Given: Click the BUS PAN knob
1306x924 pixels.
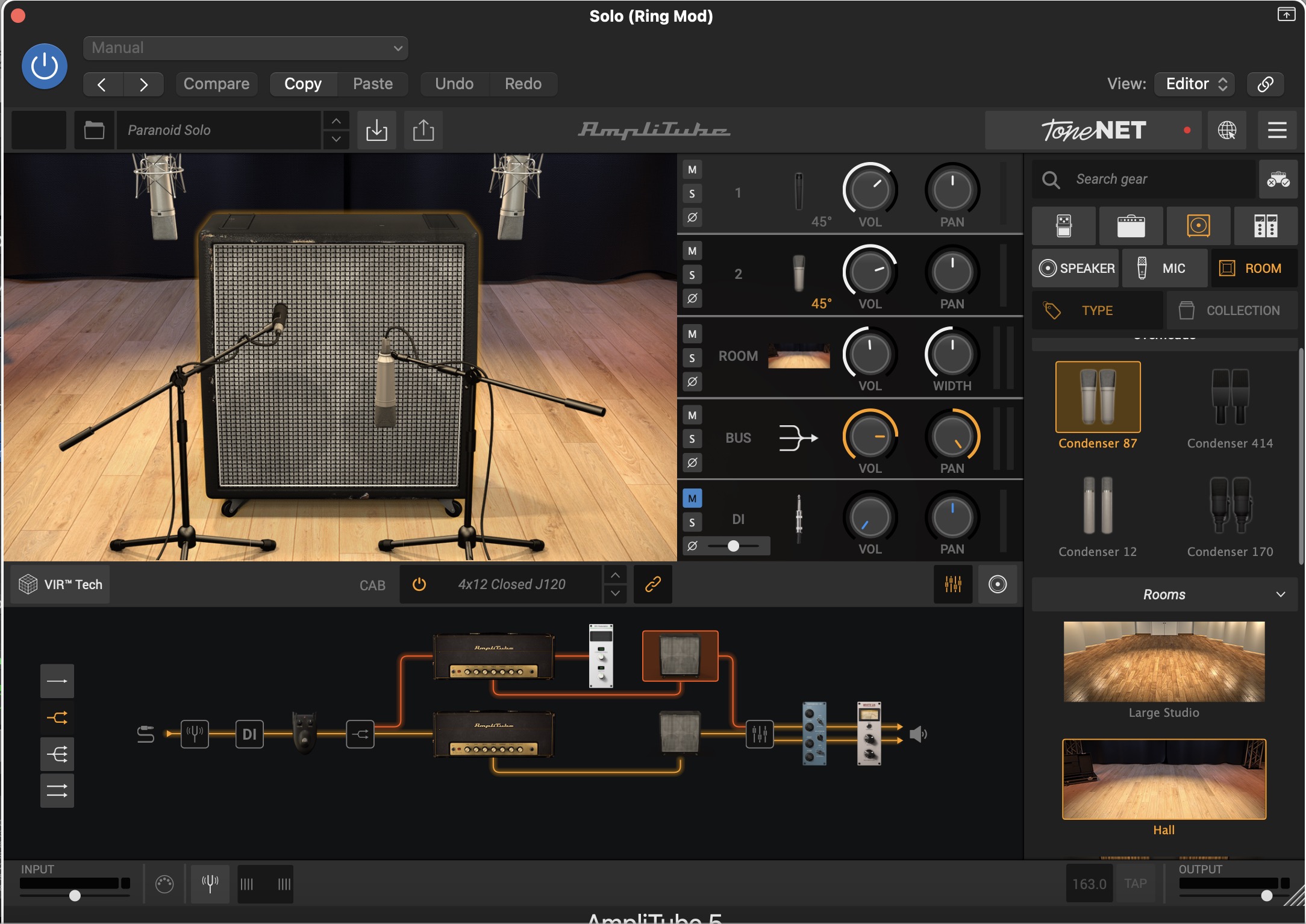Looking at the screenshot, I should point(952,436).
